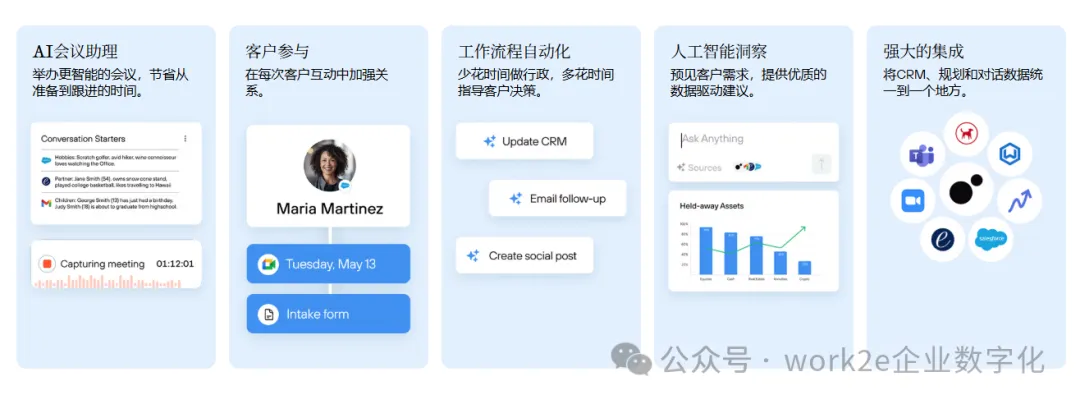The image size is (1080, 404).
Task: Select the Email follow-up action
Action: (x=557, y=198)
